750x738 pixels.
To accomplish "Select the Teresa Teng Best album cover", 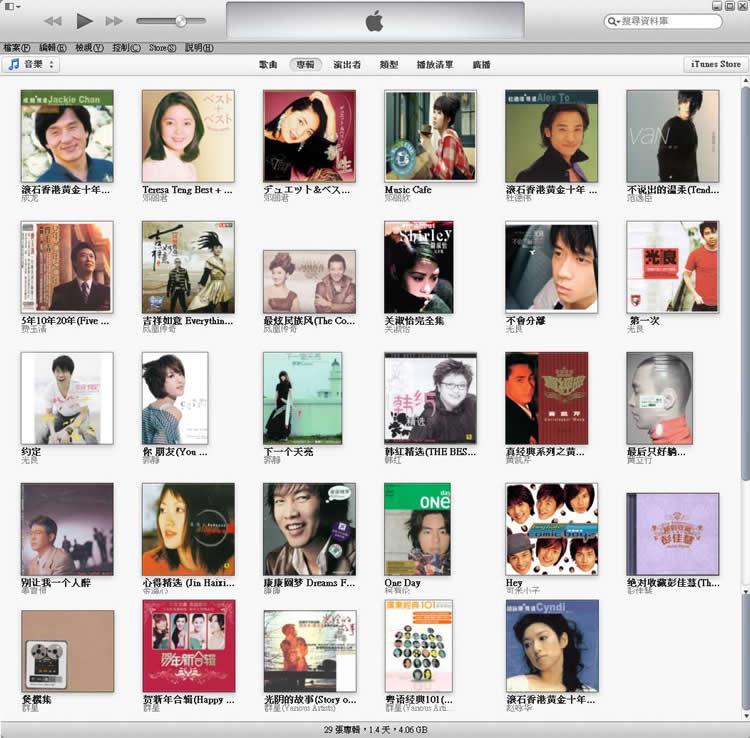I will 188,136.
